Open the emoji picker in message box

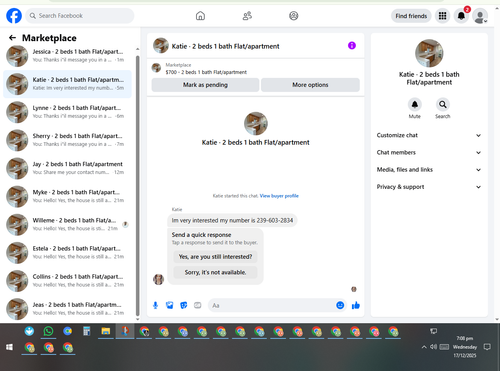[x=340, y=305]
